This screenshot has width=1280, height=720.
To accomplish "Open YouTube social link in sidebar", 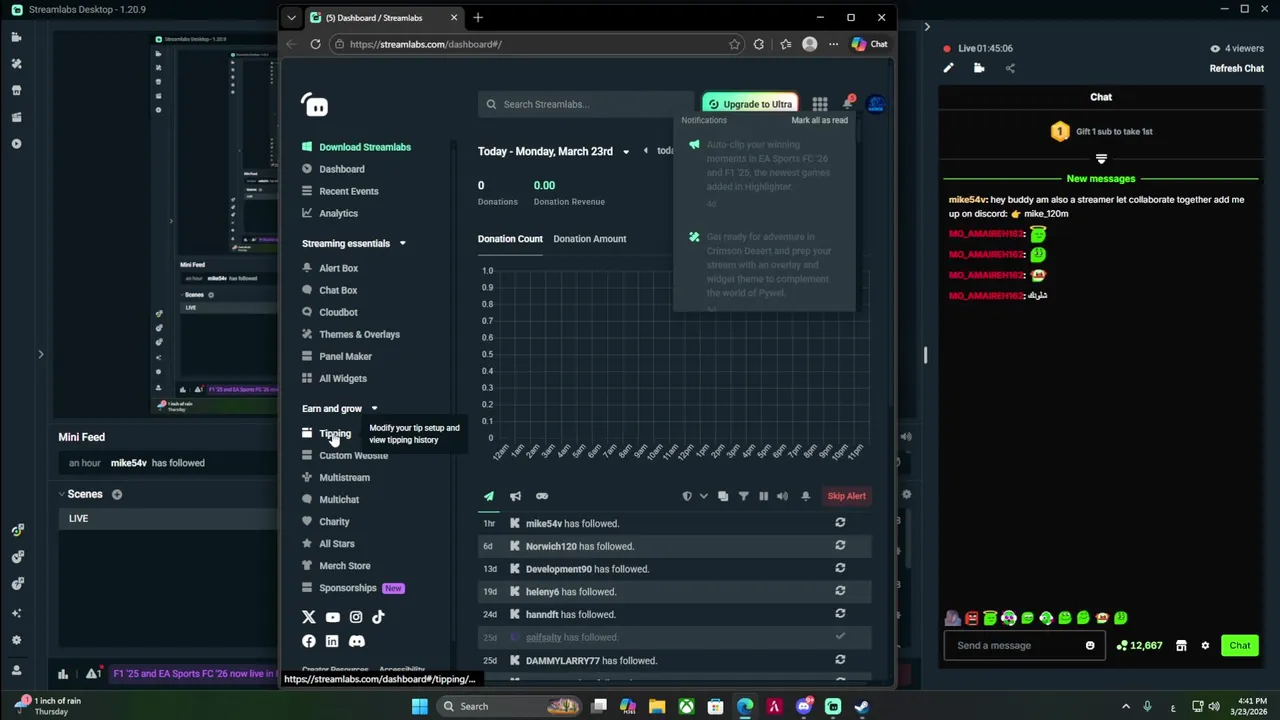I will pyautogui.click(x=332, y=618).
